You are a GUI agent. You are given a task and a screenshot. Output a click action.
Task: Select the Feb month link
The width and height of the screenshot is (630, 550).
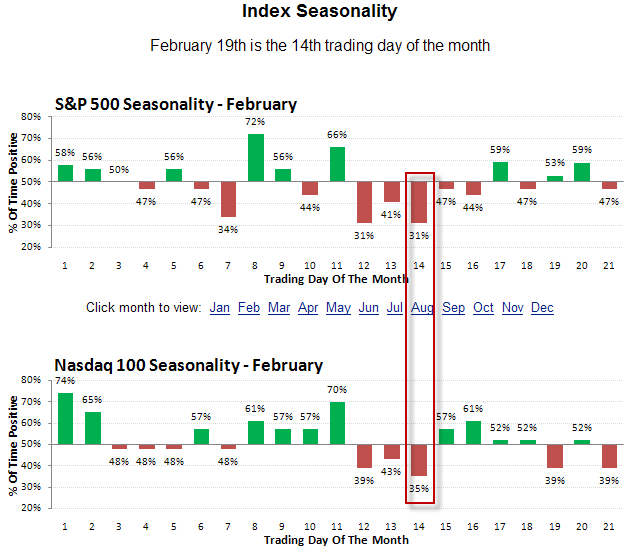pyautogui.click(x=250, y=308)
